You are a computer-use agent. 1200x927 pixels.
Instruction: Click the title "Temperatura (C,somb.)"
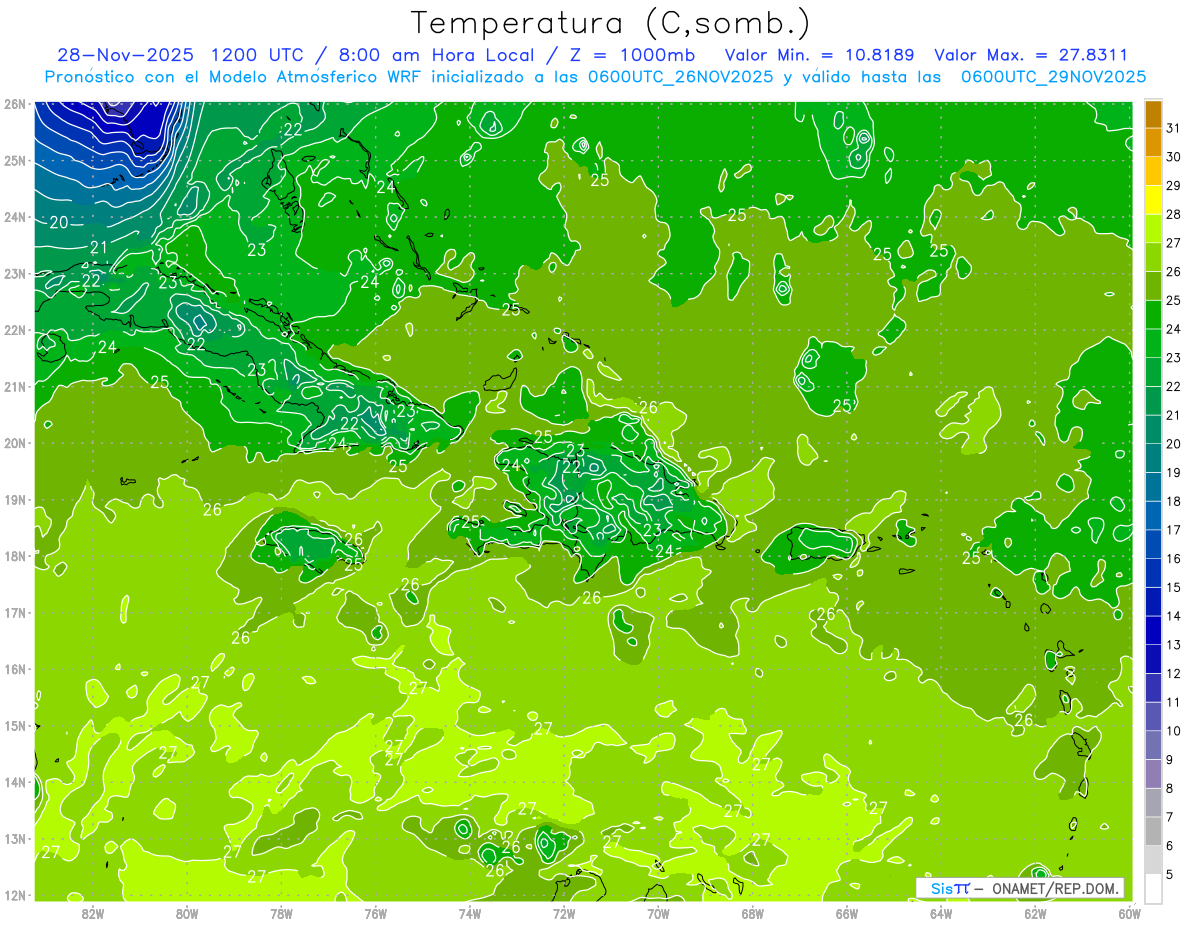coord(611,24)
